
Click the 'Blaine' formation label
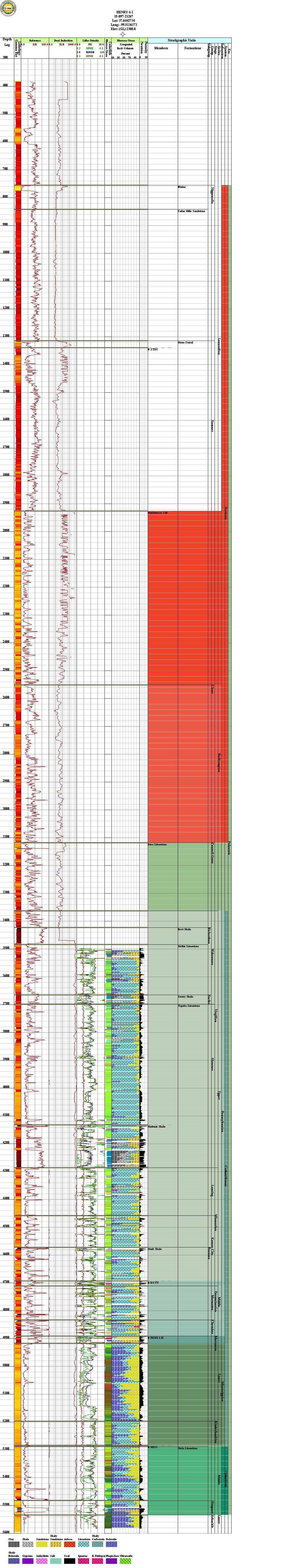click(181, 187)
